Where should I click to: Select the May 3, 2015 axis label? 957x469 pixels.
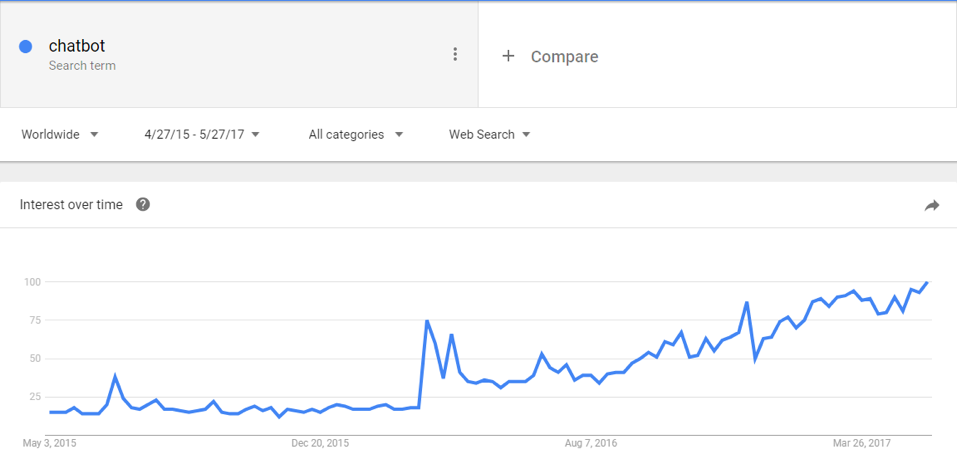[x=49, y=442]
